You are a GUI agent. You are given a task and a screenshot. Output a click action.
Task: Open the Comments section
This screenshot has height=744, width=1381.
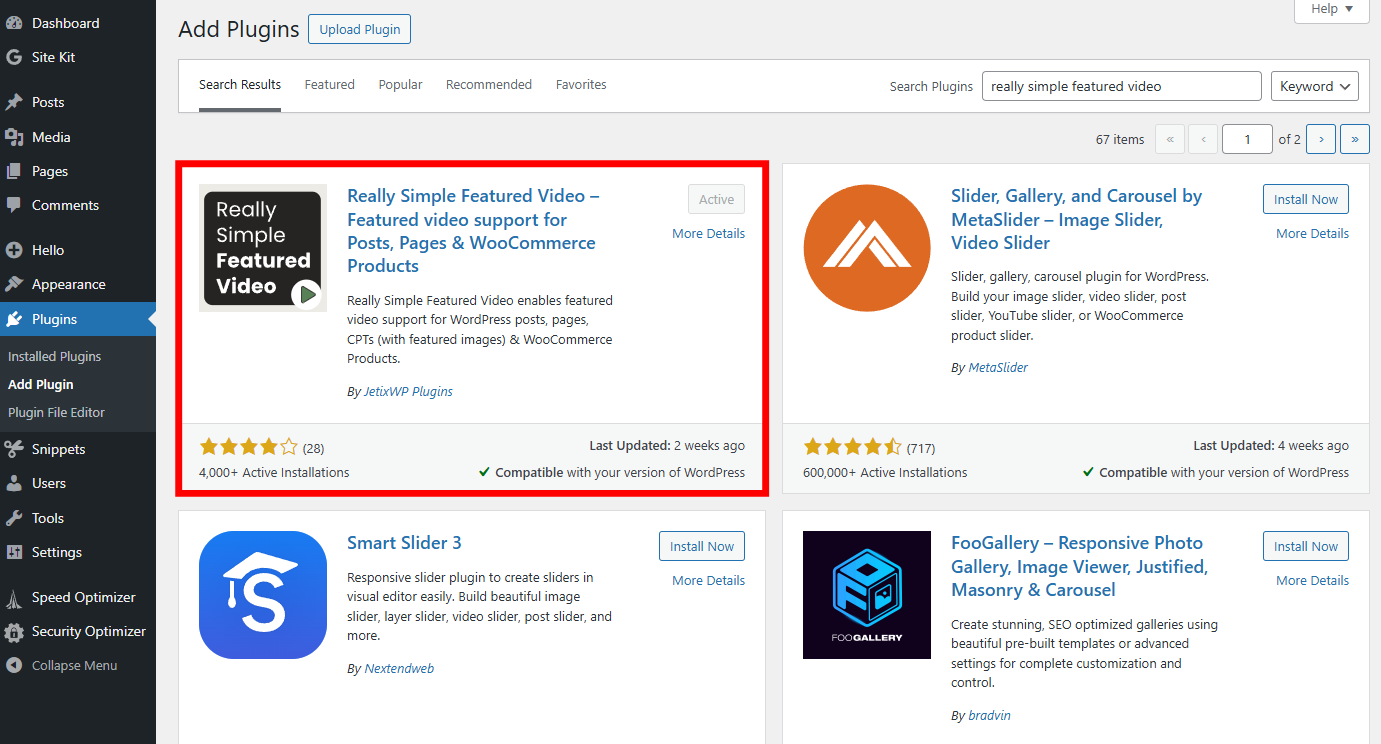[64, 205]
